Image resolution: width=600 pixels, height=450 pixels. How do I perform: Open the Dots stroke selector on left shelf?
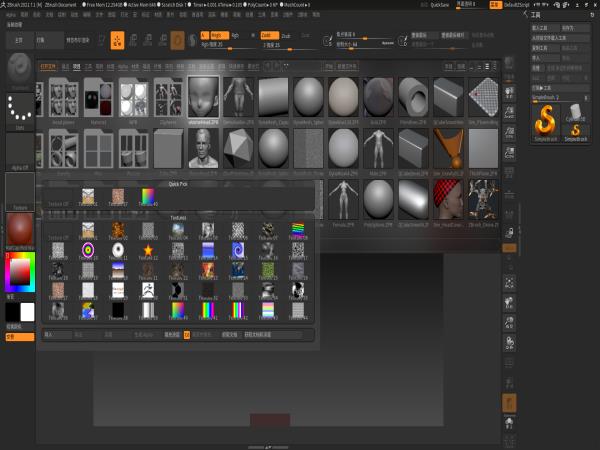coord(20,112)
